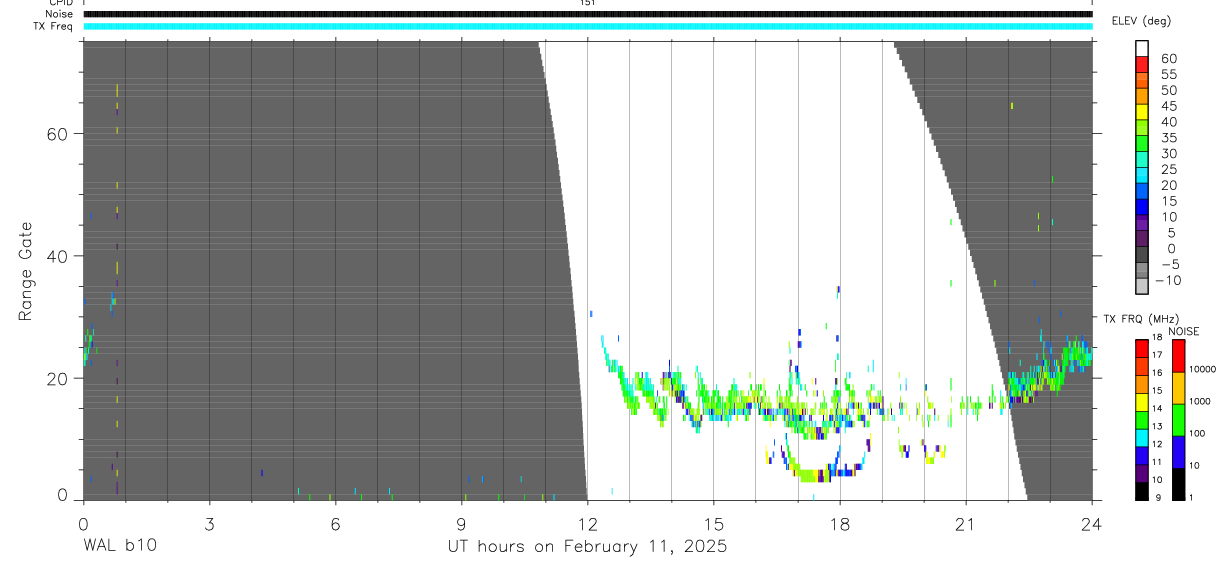Click the black 9 MHz frequency swatch
Image resolution: width=1228 pixels, height=567 pixels.
point(1142,490)
